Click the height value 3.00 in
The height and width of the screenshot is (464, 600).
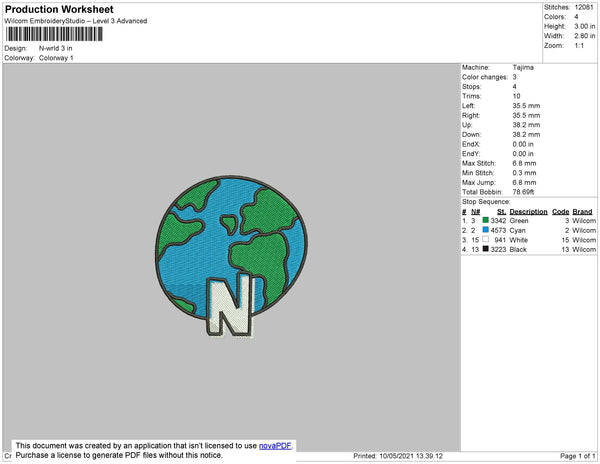point(585,26)
